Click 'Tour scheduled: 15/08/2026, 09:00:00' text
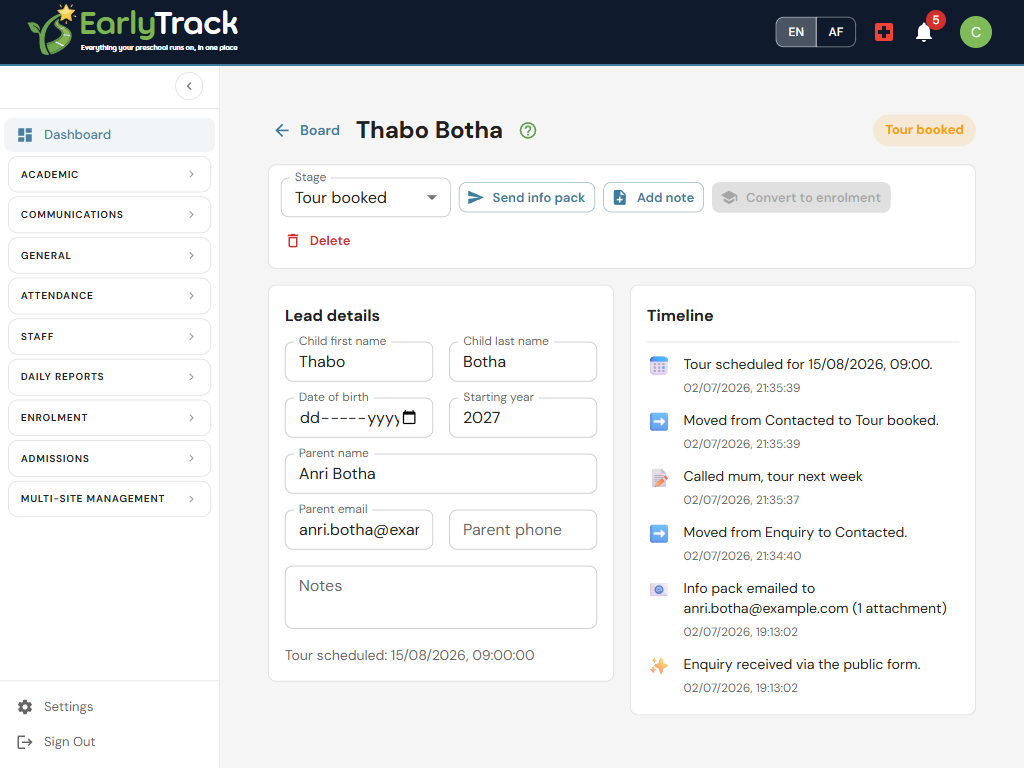The width and height of the screenshot is (1024, 768). pyautogui.click(x=409, y=655)
